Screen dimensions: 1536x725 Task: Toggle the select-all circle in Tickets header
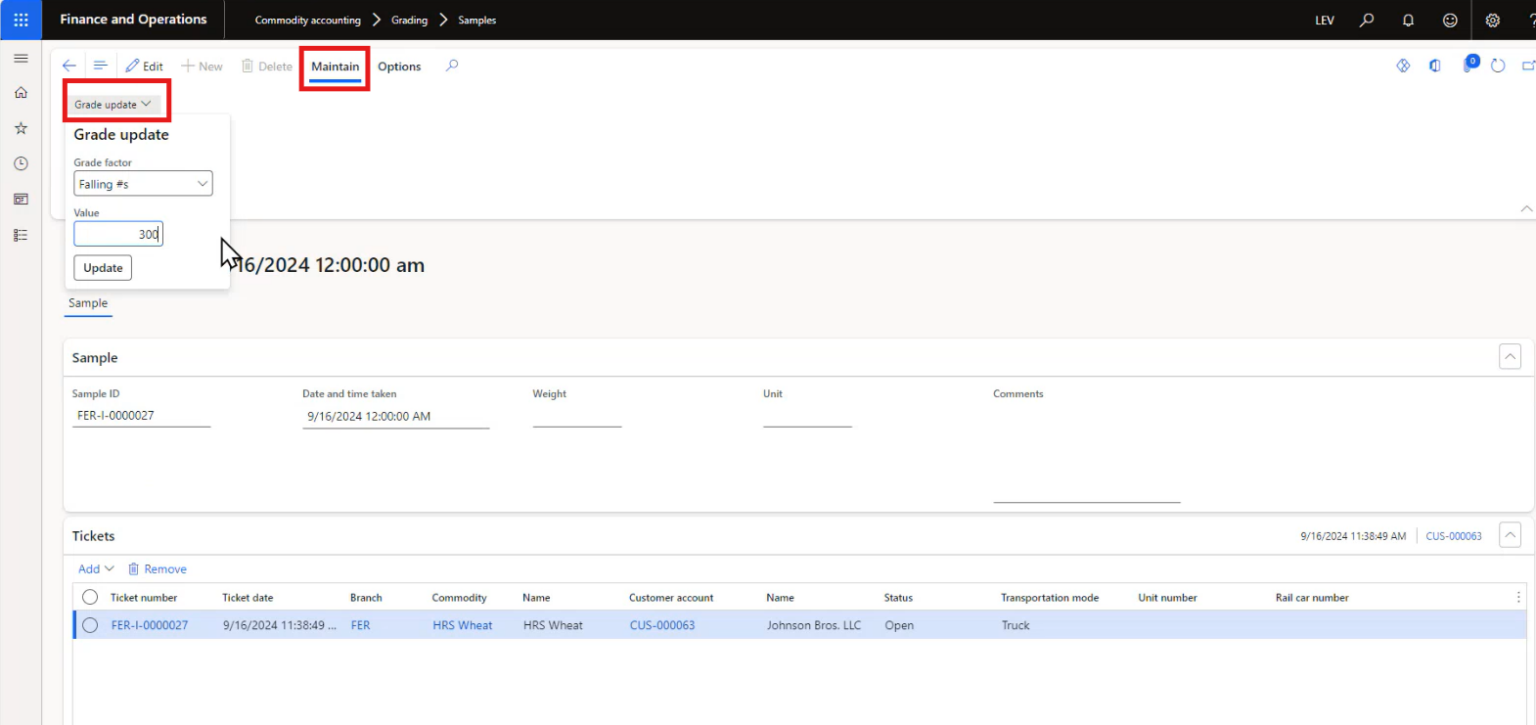pyautogui.click(x=90, y=597)
